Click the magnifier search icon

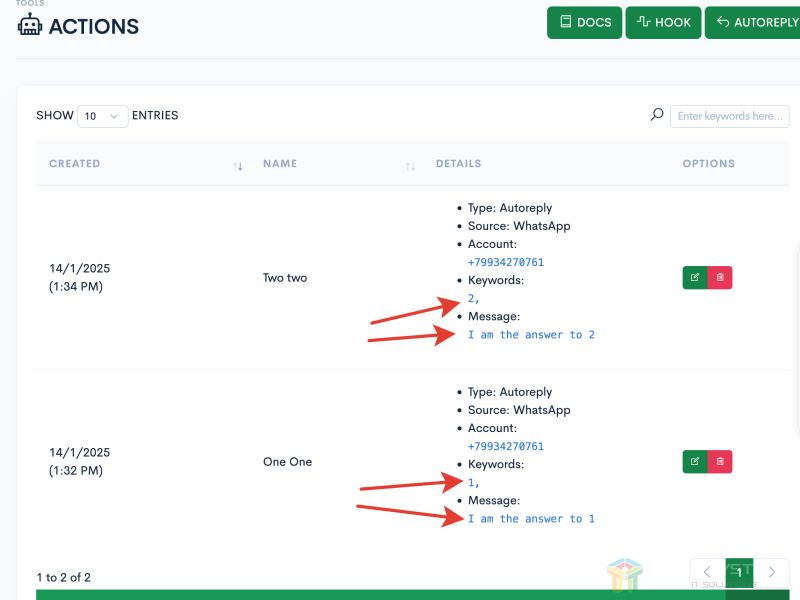click(657, 115)
